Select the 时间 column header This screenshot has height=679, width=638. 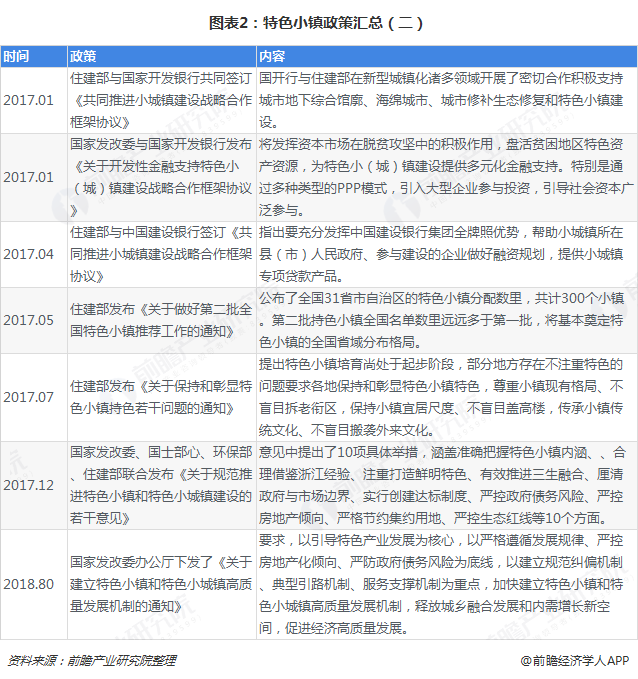pos(16,55)
